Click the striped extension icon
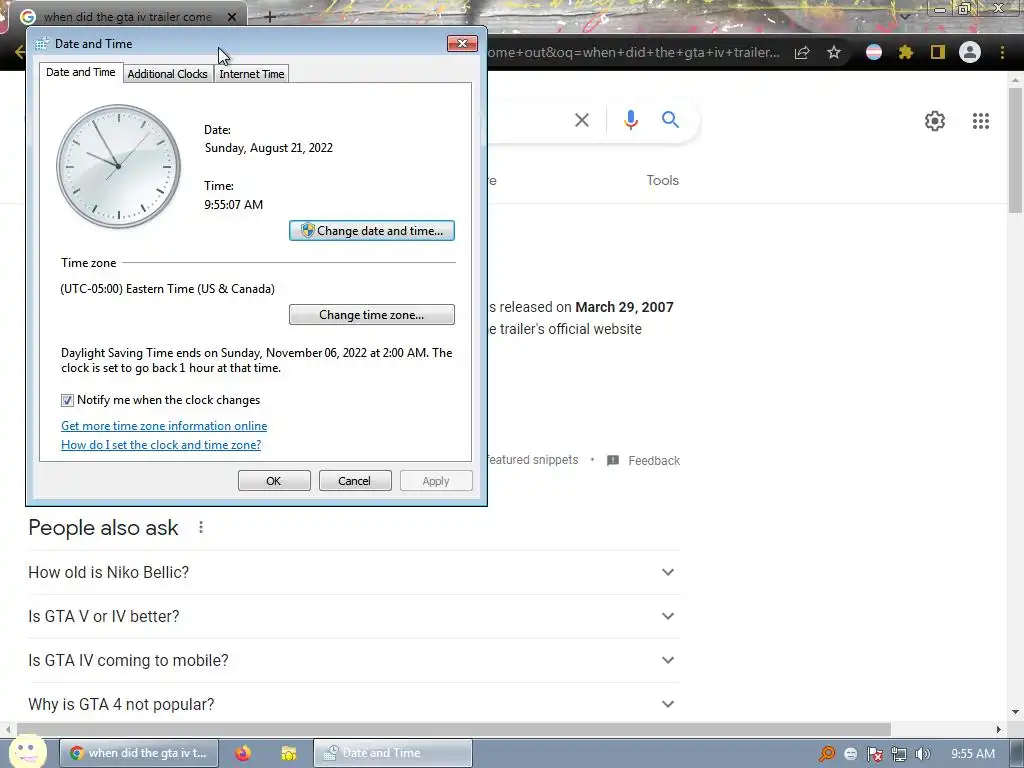The image size is (1024, 768). [x=873, y=52]
